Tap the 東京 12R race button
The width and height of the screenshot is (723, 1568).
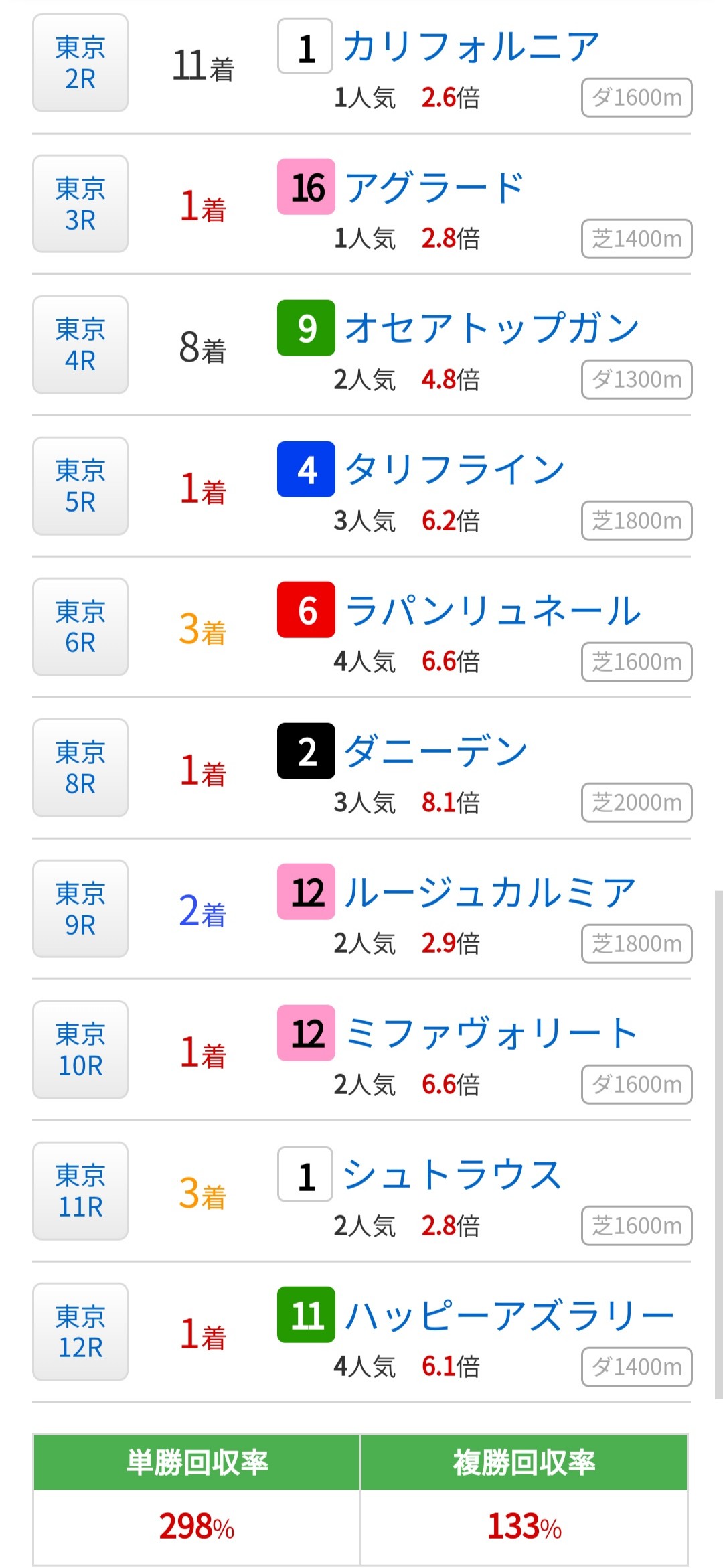point(80,1332)
